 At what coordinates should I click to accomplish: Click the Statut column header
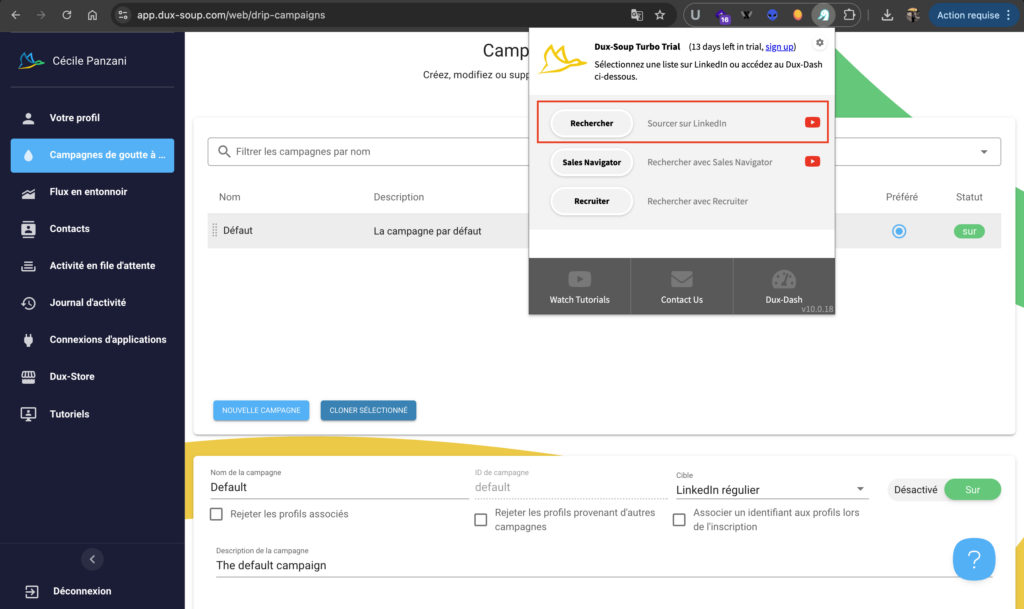tap(969, 197)
